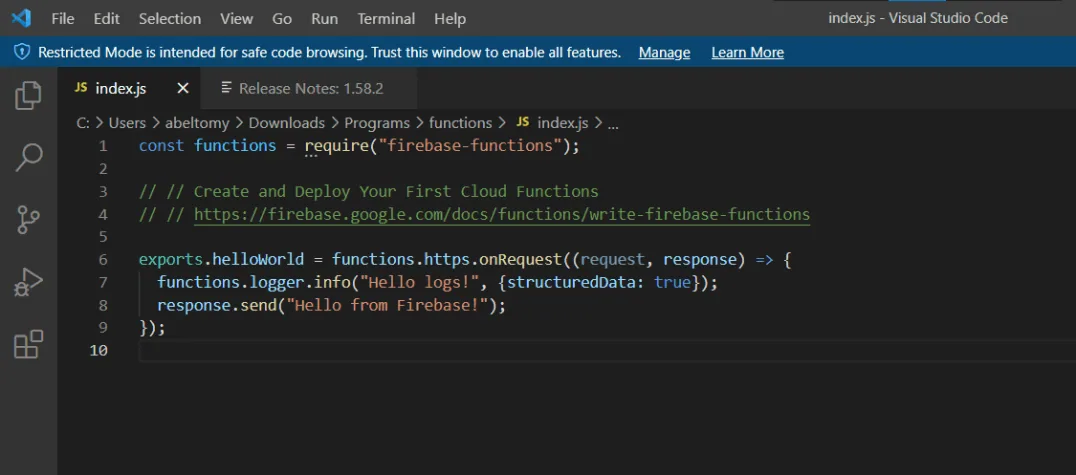Select the Downloads breadcrumb segment
Image resolution: width=1076 pixels, height=475 pixels.
tap(286, 123)
